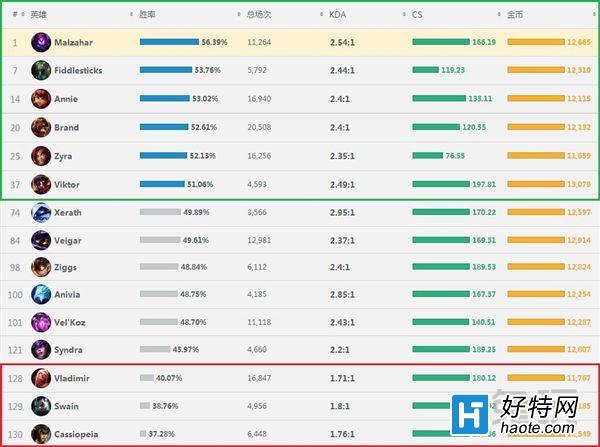Open the Fiddlesticks name link
Image resolution: width=600 pixels, height=447 pixels.
(78, 70)
